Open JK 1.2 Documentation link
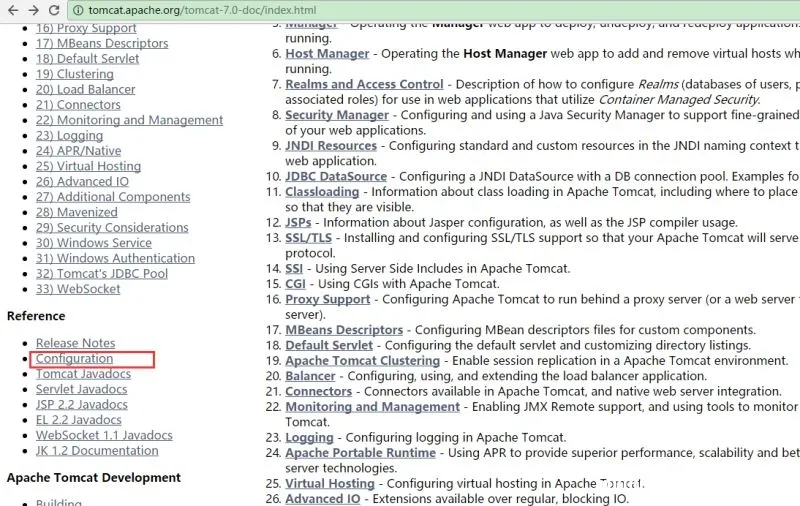The width and height of the screenshot is (800, 506). 97,450
